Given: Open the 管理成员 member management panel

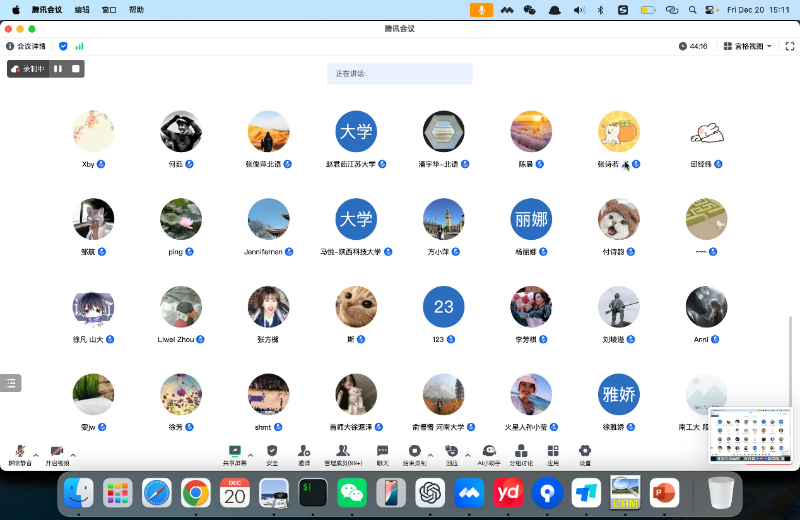Looking at the screenshot, I should point(342,455).
